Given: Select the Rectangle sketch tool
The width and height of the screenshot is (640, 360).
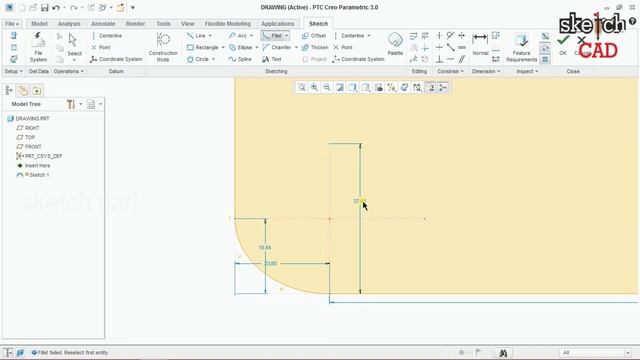Looking at the screenshot, I should coord(203,47).
